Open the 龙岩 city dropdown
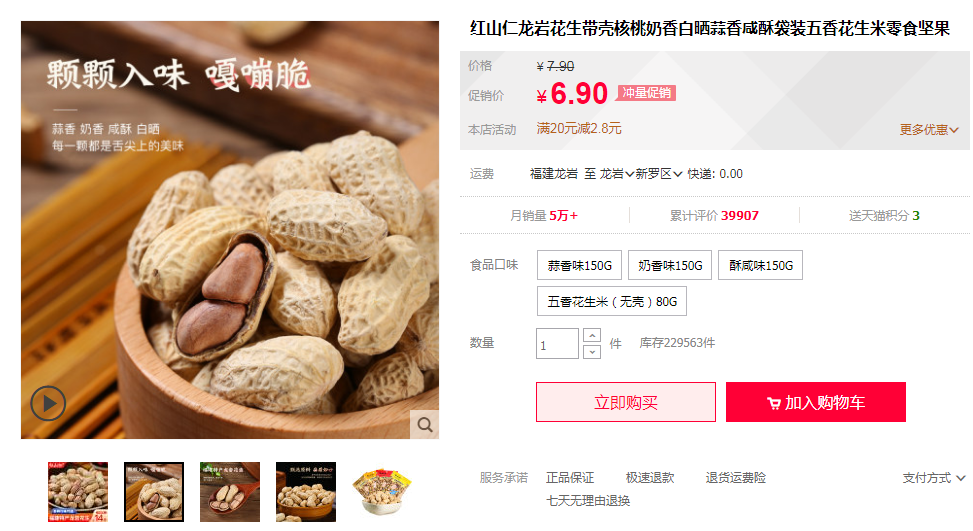 click(616, 174)
